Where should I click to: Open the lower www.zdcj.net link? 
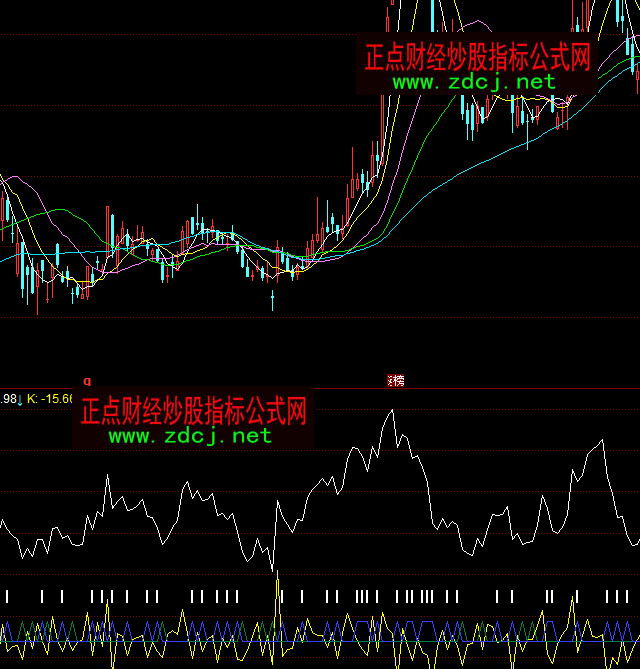189,436
